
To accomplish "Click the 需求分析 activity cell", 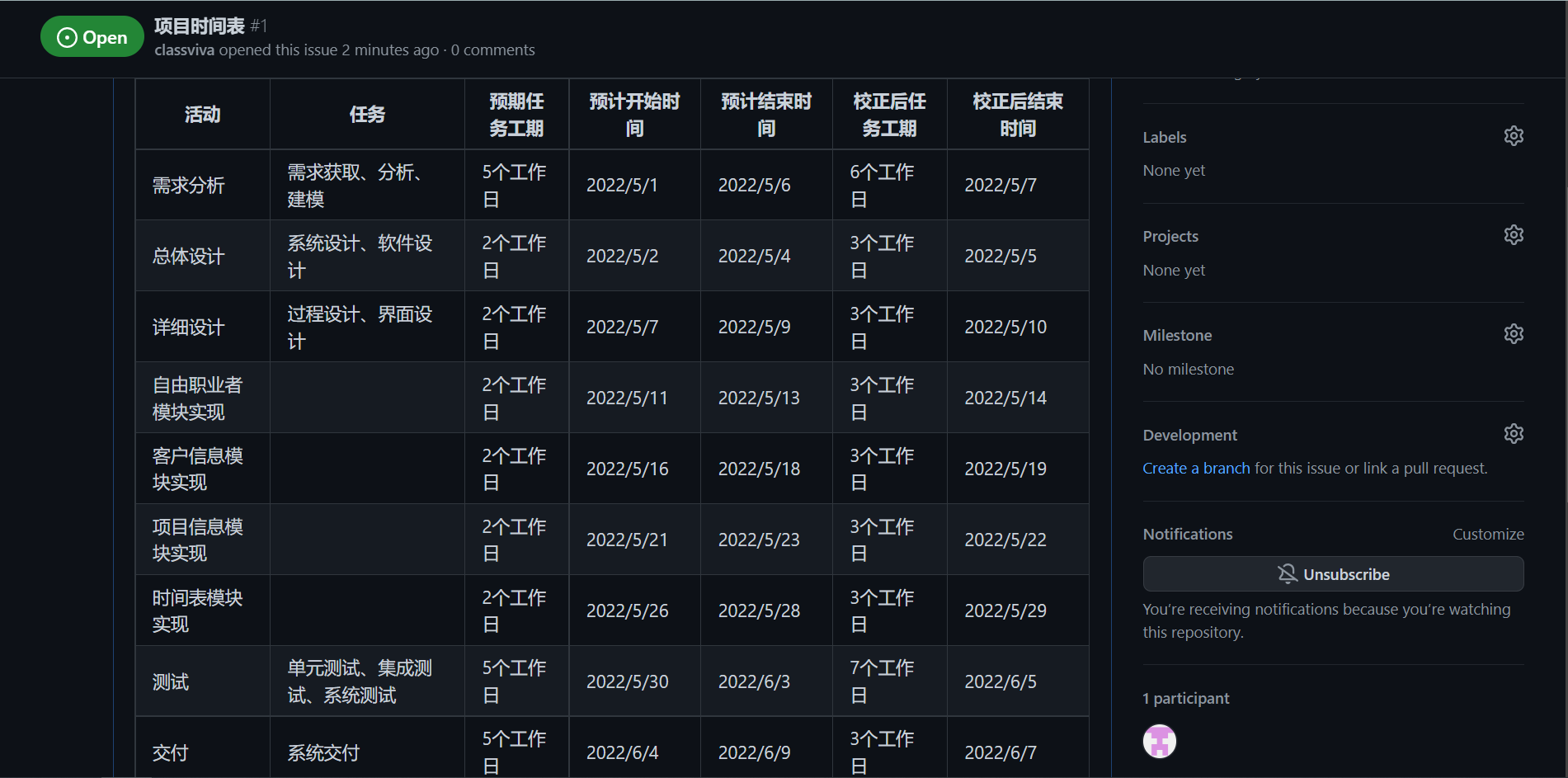I will (189, 185).
